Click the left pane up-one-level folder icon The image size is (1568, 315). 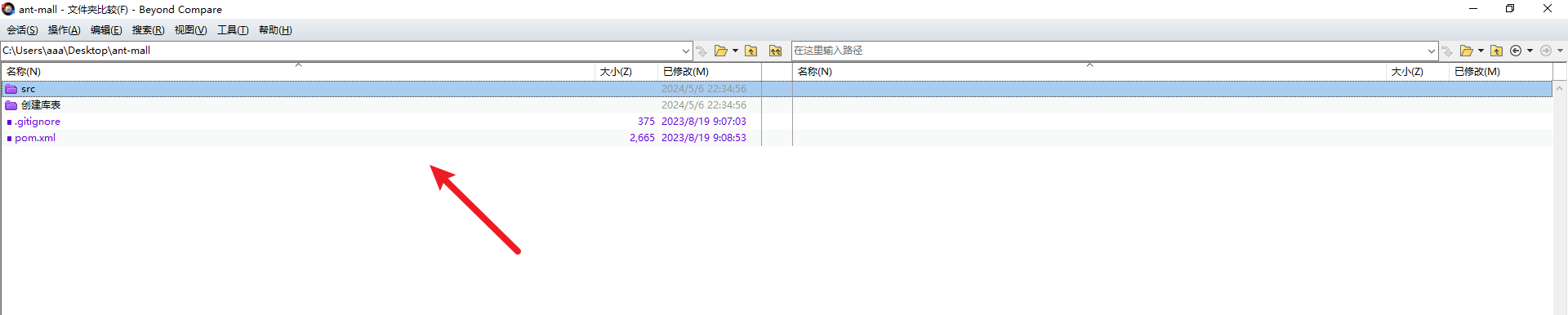click(751, 51)
